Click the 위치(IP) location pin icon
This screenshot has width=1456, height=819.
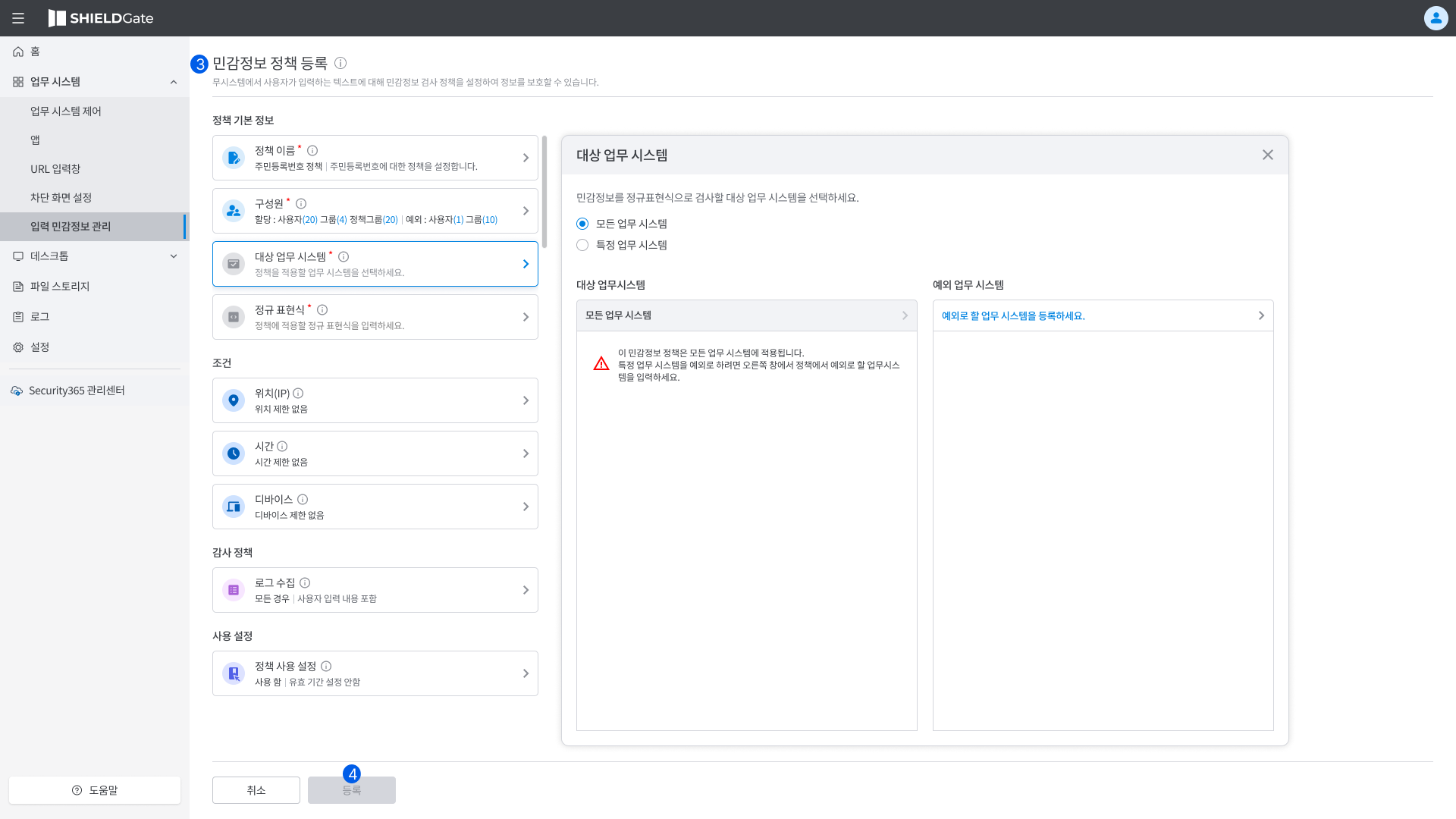tap(234, 400)
